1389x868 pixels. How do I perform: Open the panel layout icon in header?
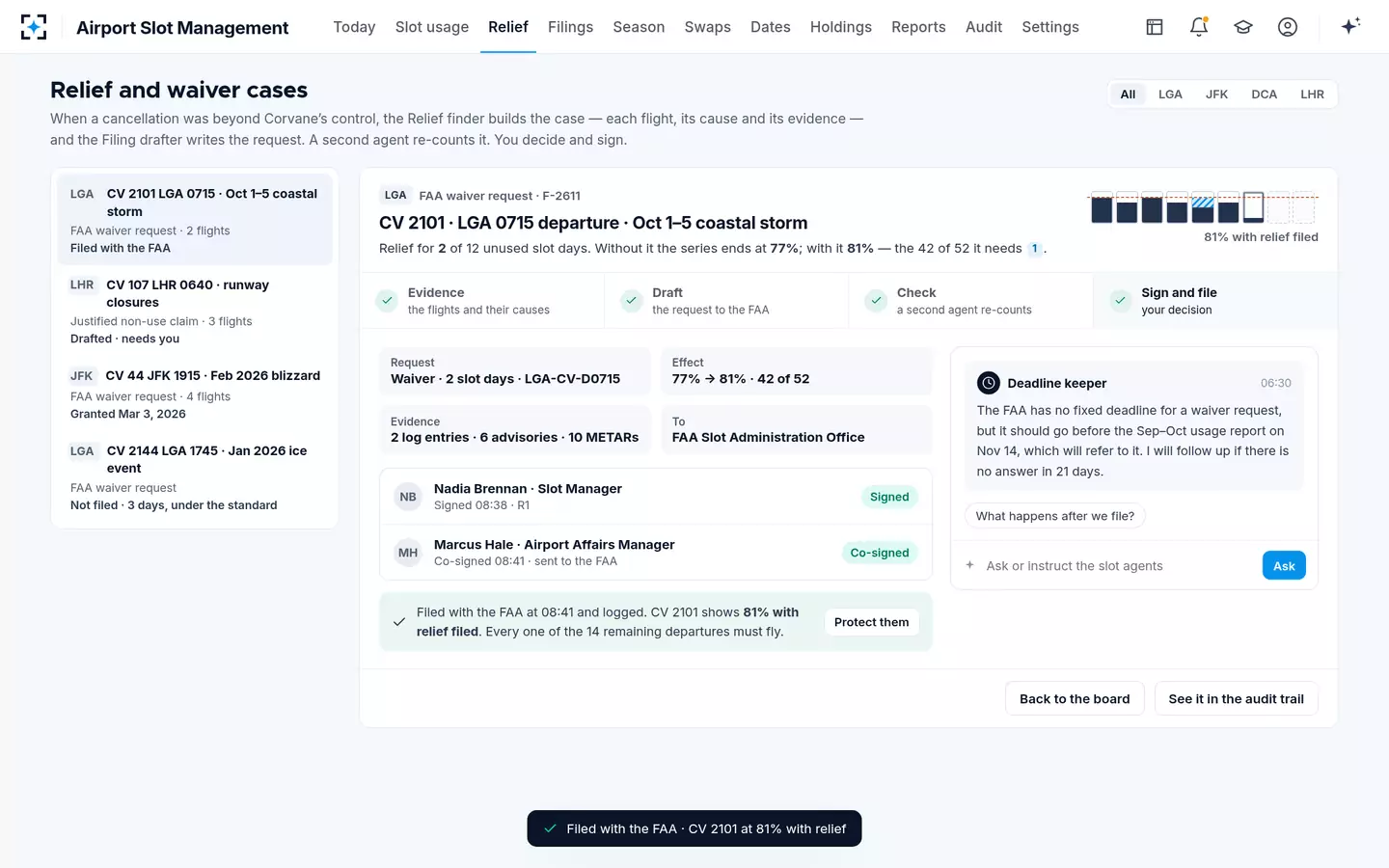click(1155, 27)
